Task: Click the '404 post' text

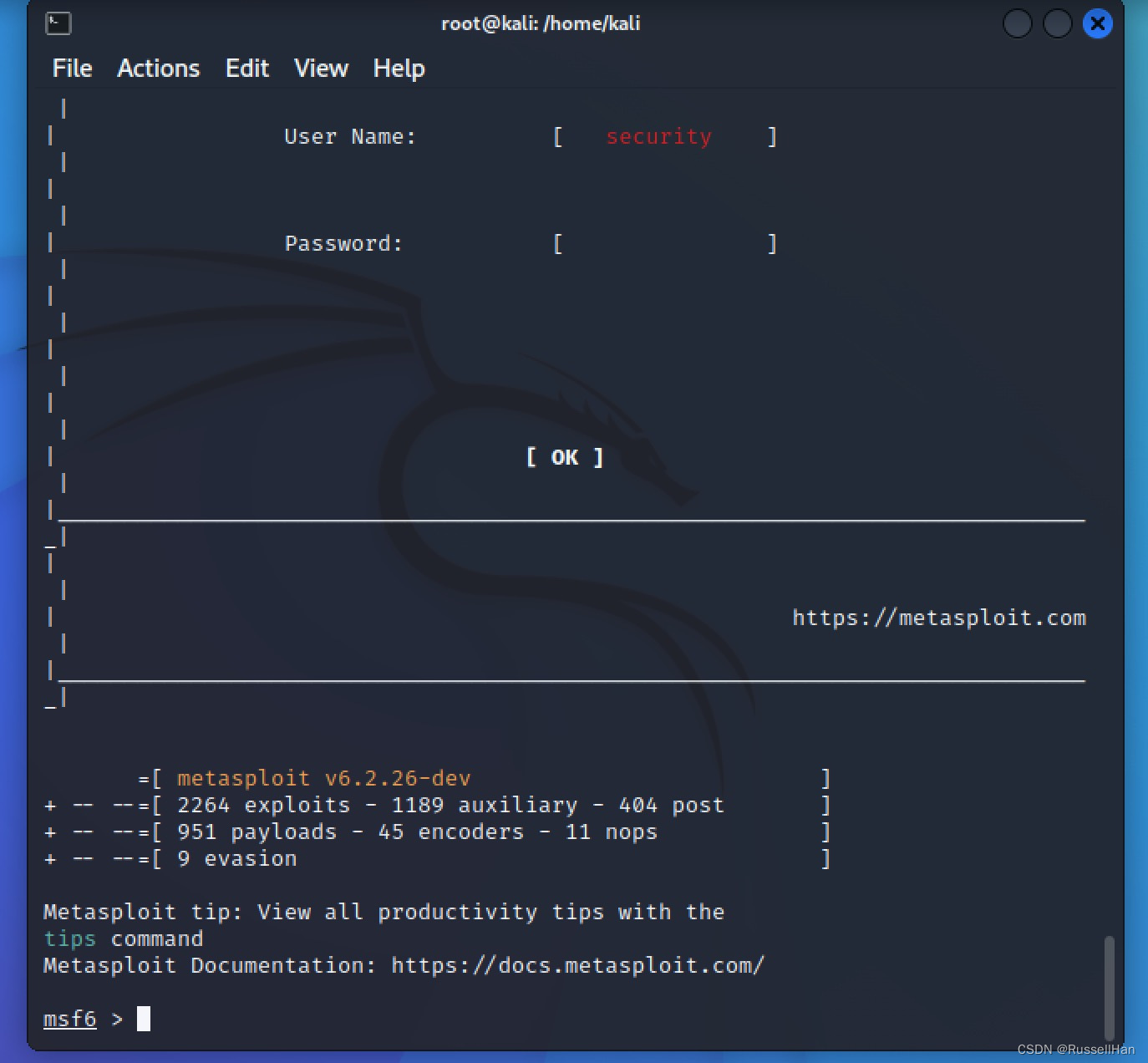Action: [x=672, y=805]
